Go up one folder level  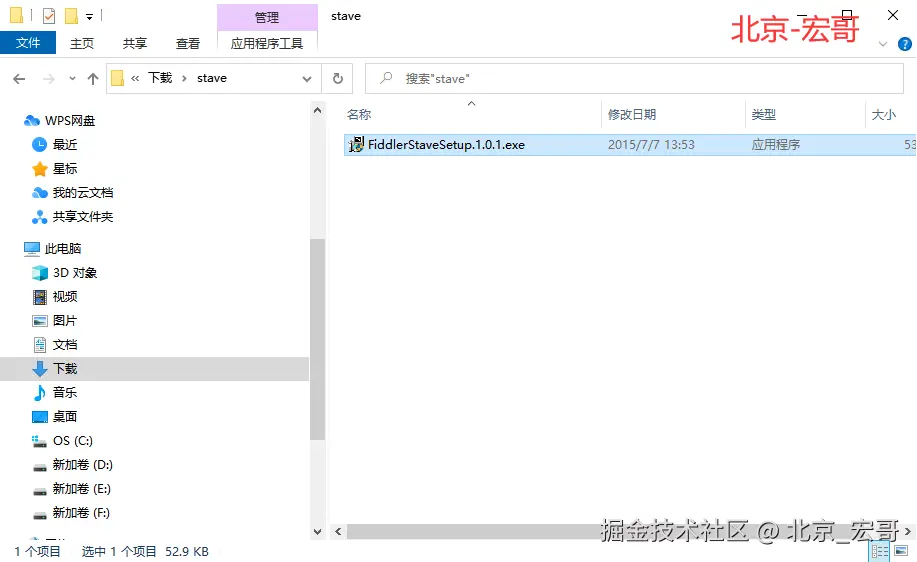point(92,78)
